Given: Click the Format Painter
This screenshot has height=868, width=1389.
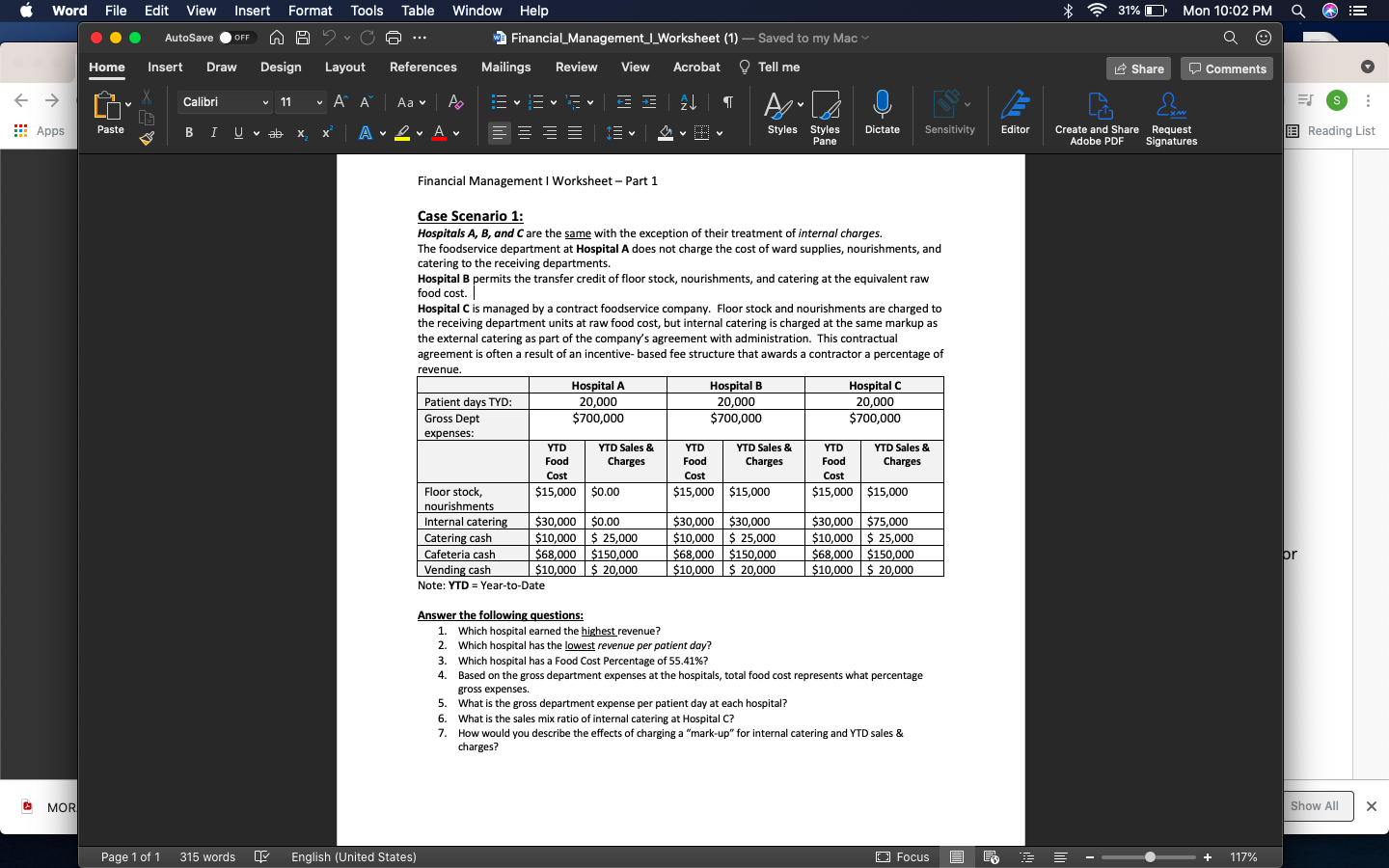Looking at the screenshot, I should pyautogui.click(x=147, y=141).
